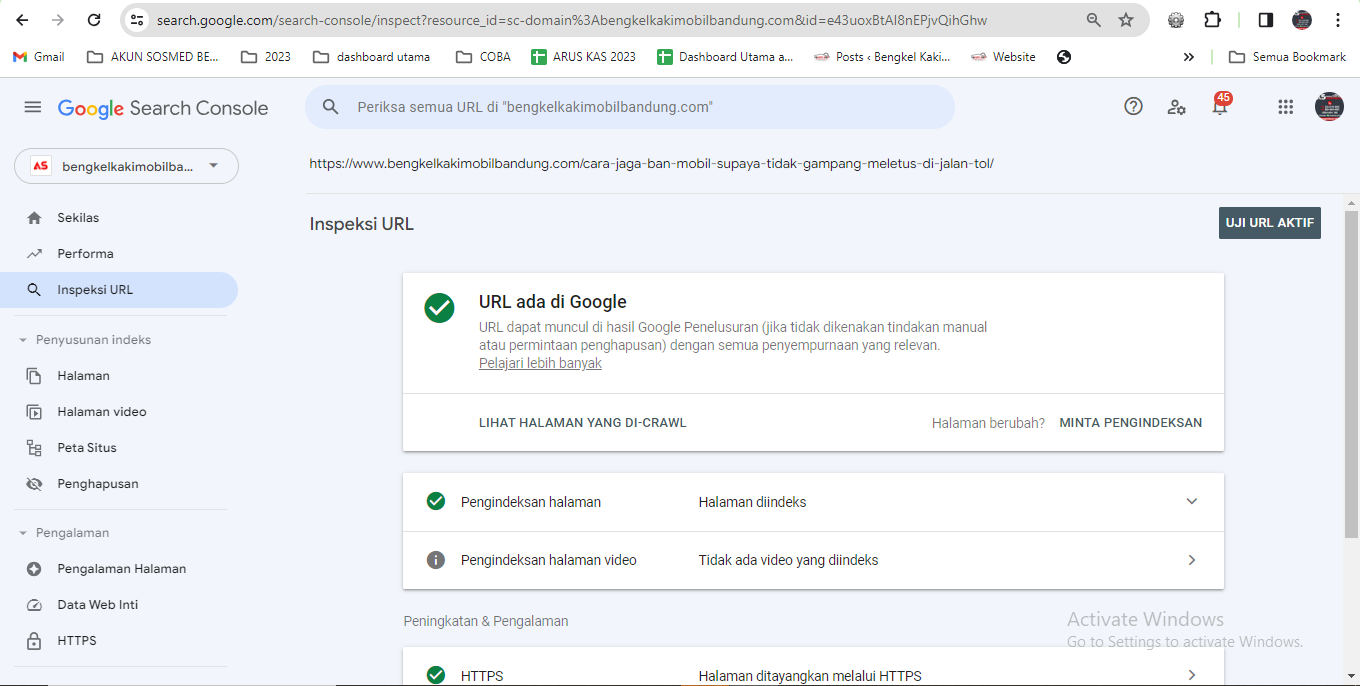This screenshot has width=1360, height=686.
Task: Click the Peningkatan & Pengalaman heading
Action: coord(486,621)
